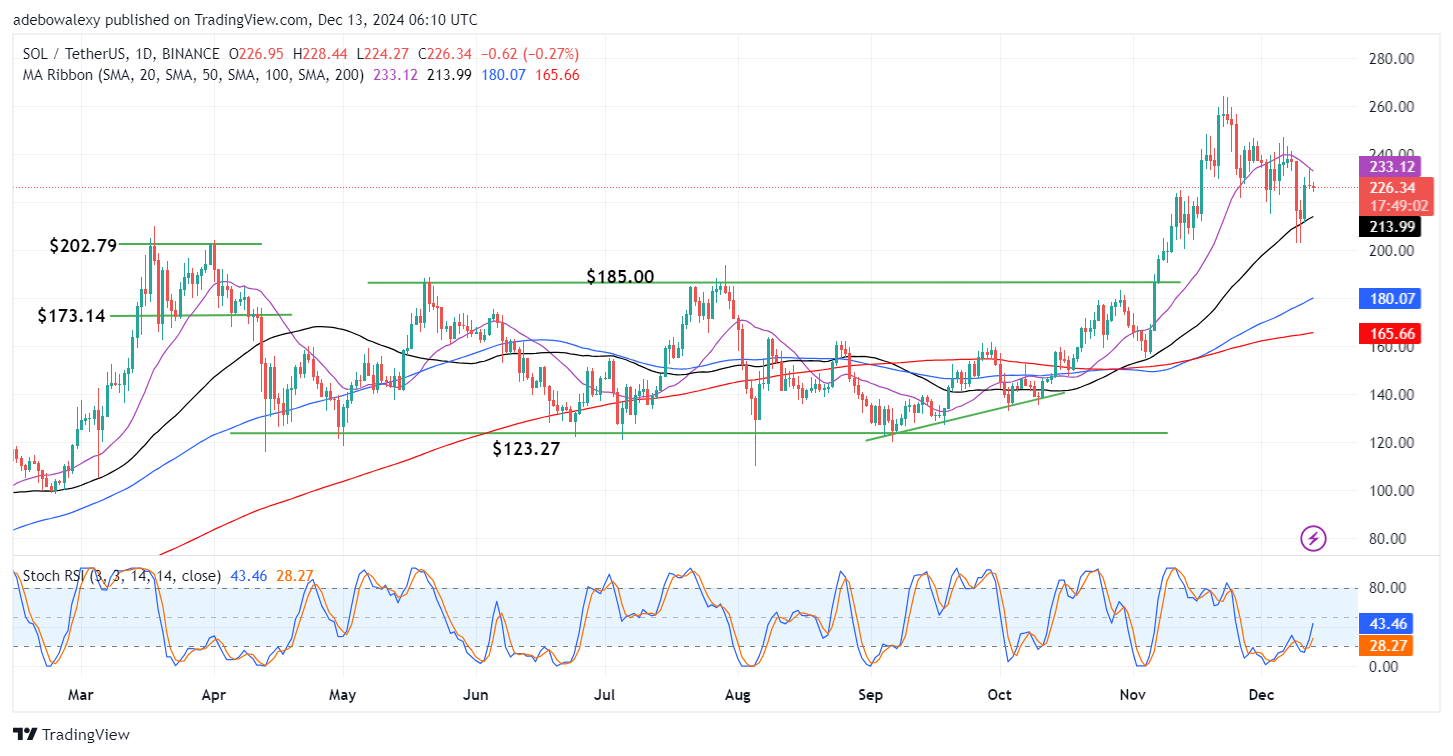Click the purple lightning bolt icon

[x=1313, y=539]
